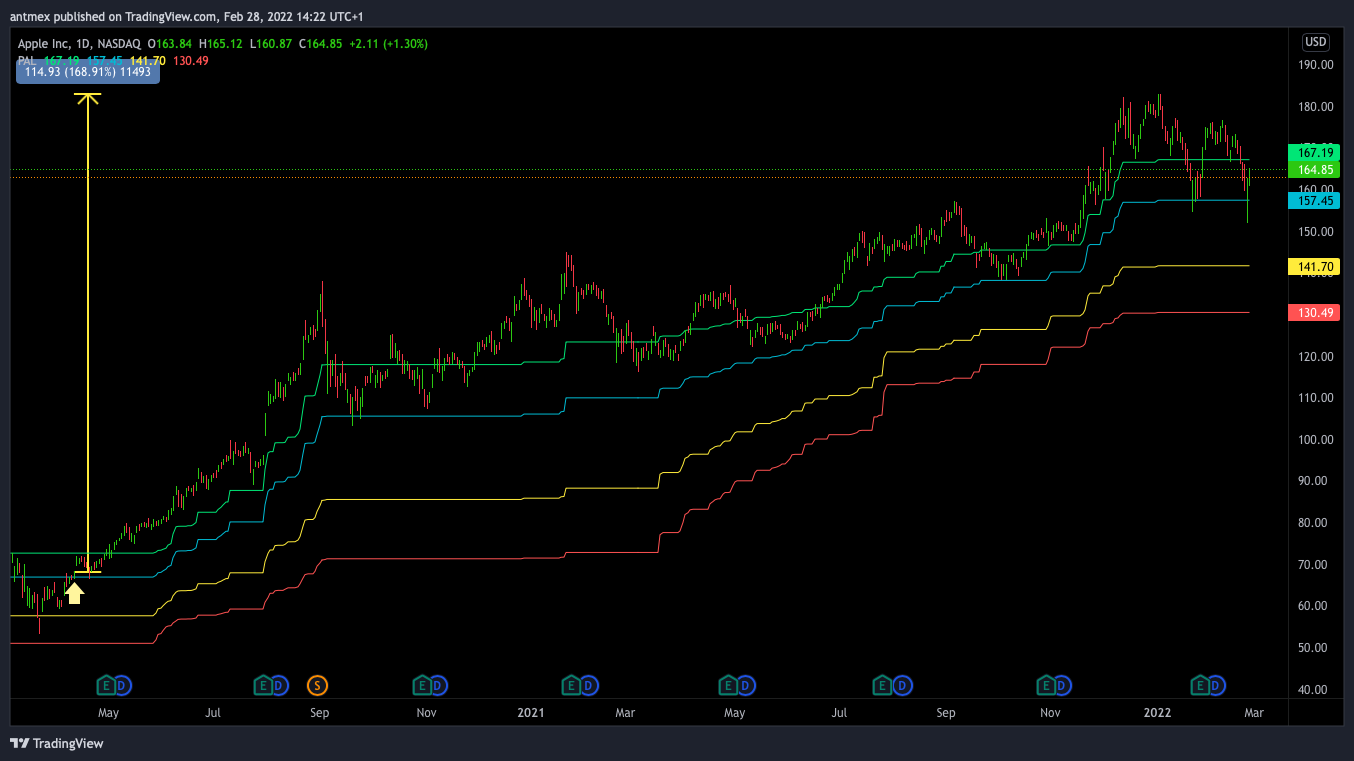This screenshot has width=1354, height=761.
Task: Click the high value H165.12
Action: [x=222, y=44]
